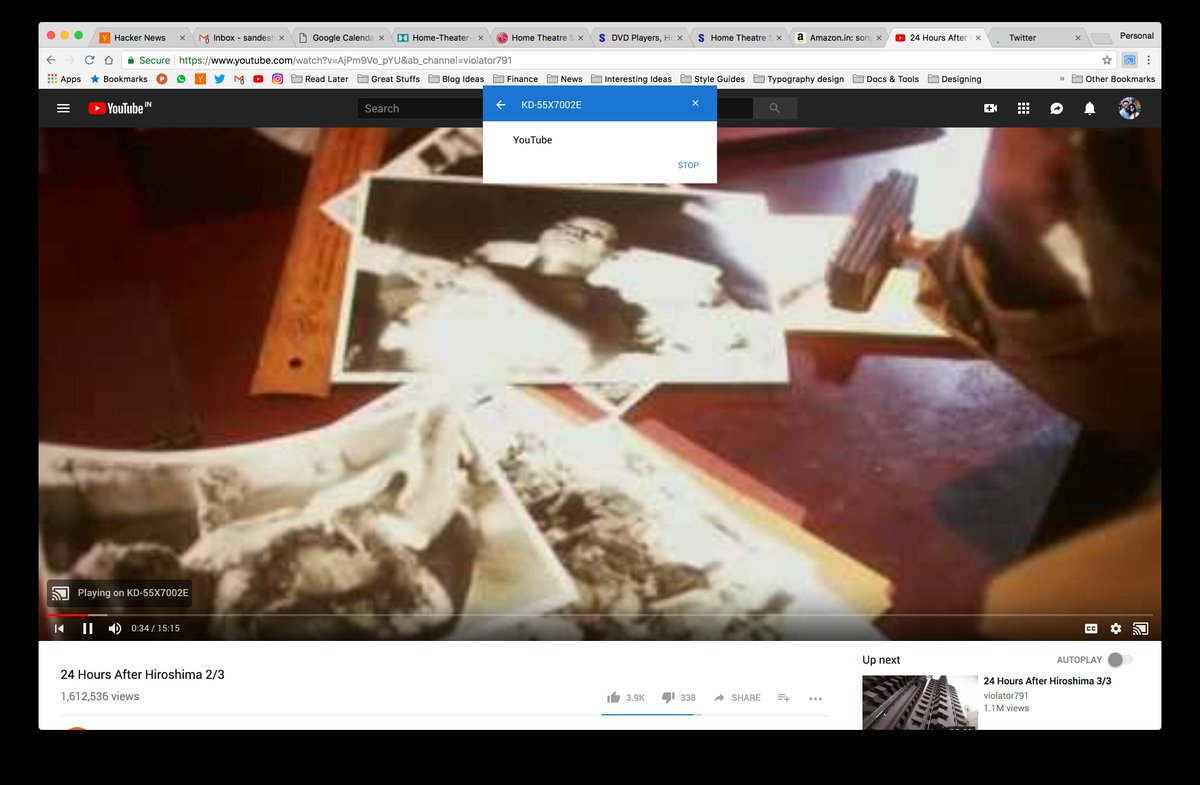Open the YouTube apps grid
Screen dimensions: 1200x785
tap(1023, 108)
